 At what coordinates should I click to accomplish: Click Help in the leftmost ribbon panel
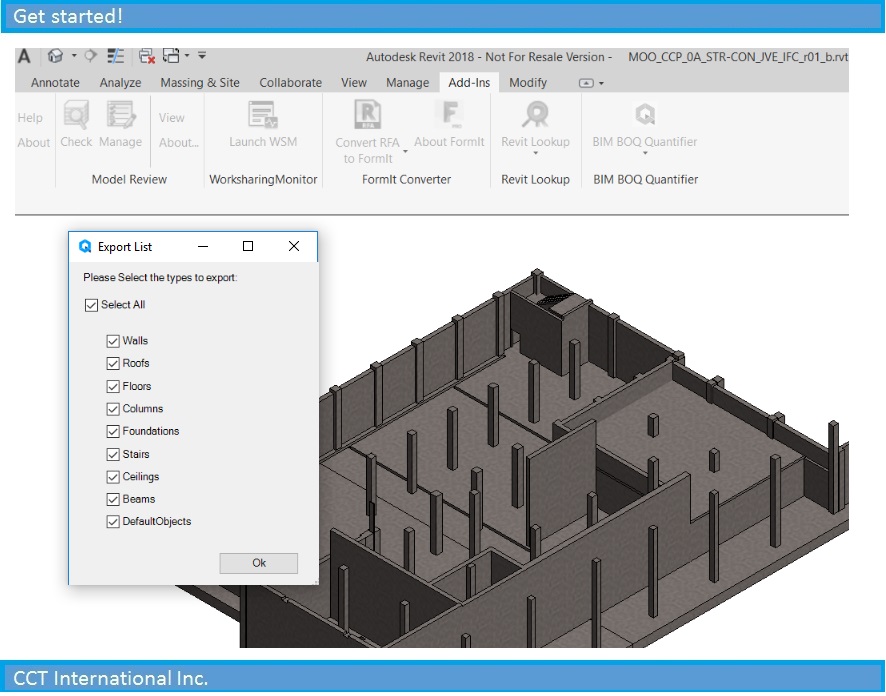[x=30, y=117]
